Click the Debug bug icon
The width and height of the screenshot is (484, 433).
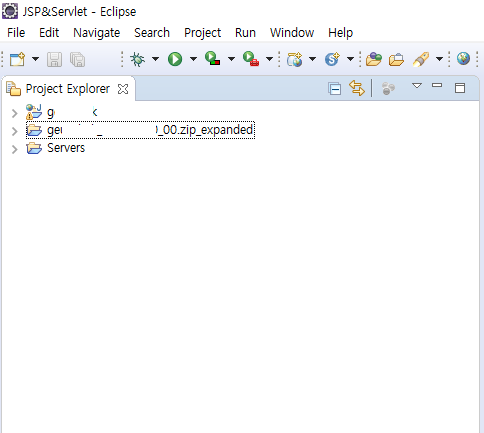137,59
